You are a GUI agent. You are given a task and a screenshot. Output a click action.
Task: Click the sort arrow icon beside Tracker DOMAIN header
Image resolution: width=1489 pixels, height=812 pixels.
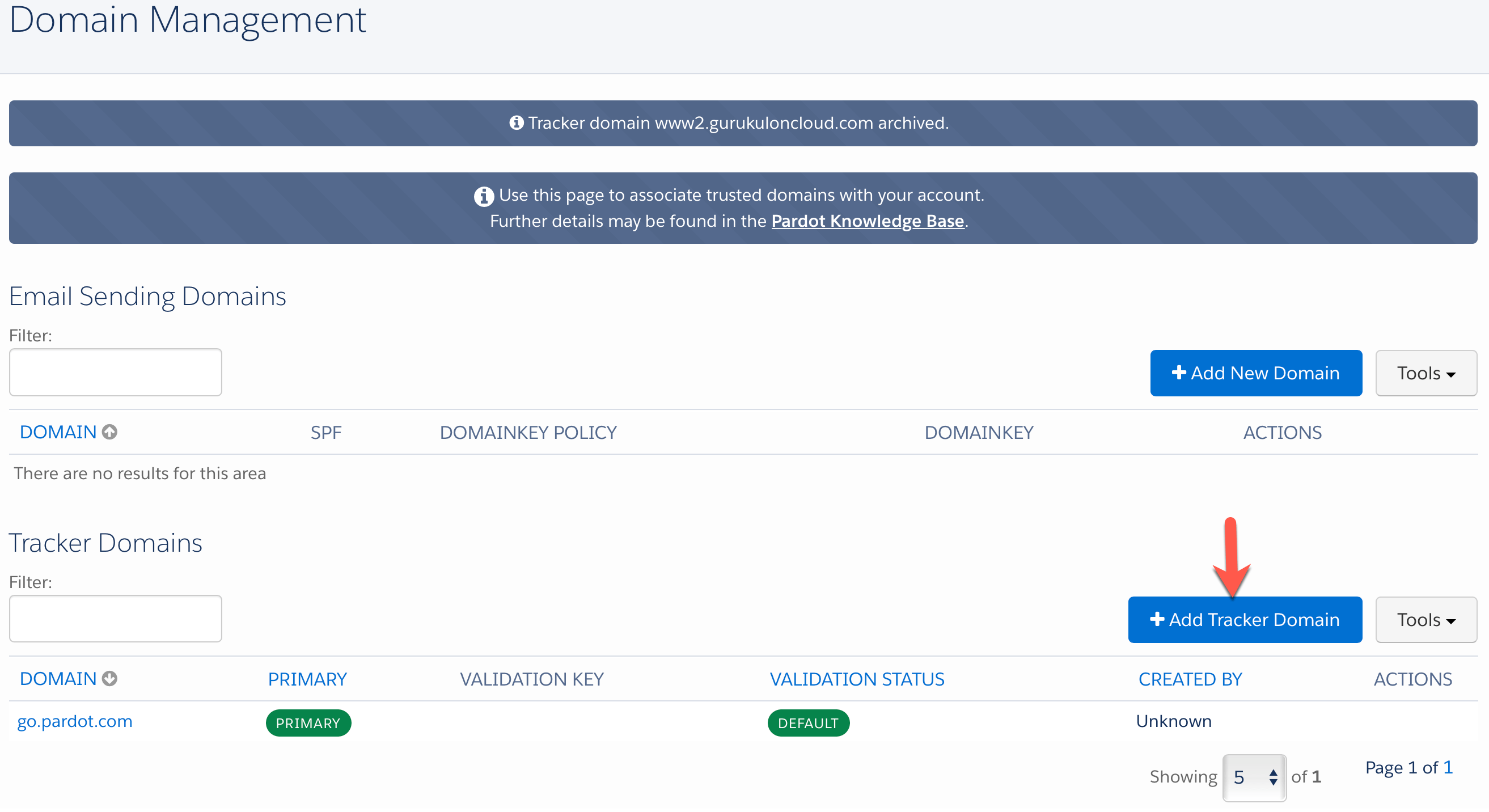(110, 679)
